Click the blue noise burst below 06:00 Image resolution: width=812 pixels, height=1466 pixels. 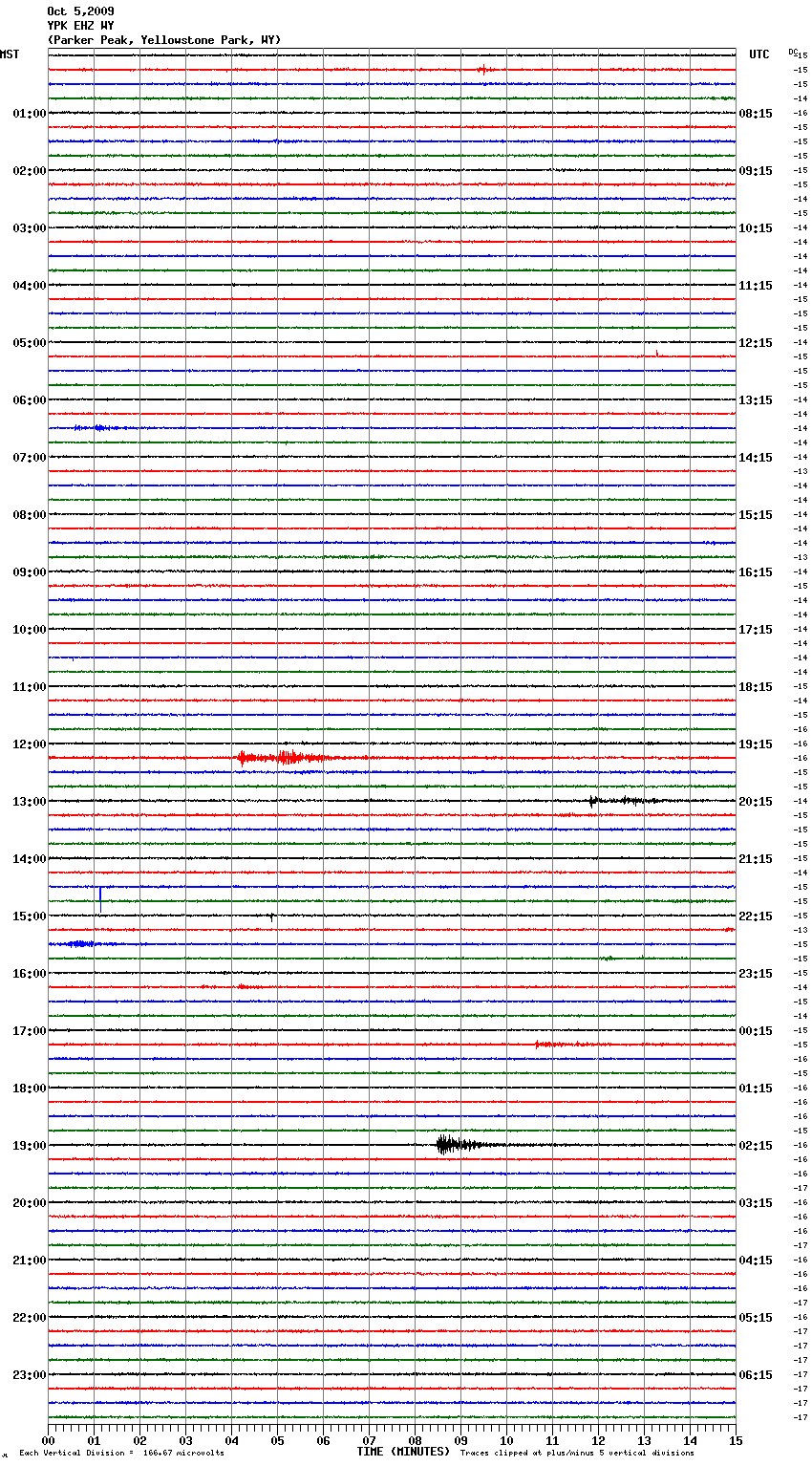click(x=97, y=428)
